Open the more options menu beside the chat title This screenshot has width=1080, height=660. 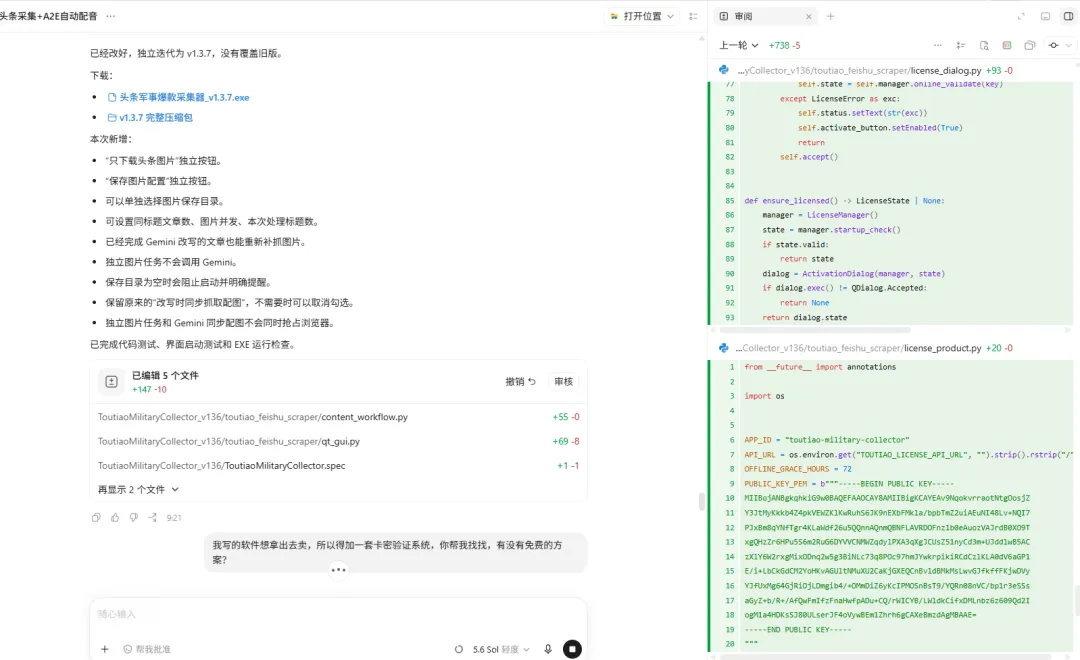point(111,16)
